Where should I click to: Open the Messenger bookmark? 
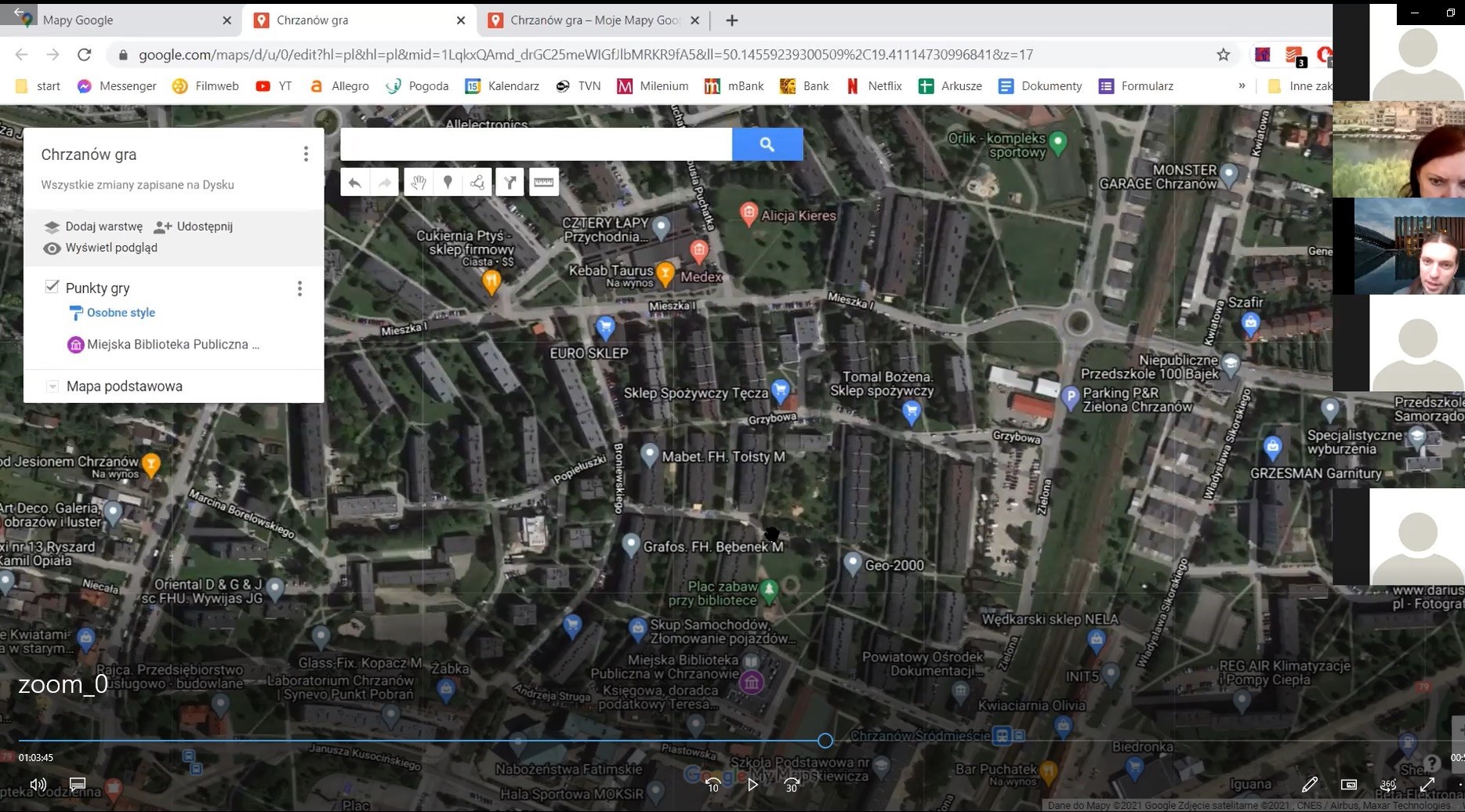point(116,86)
